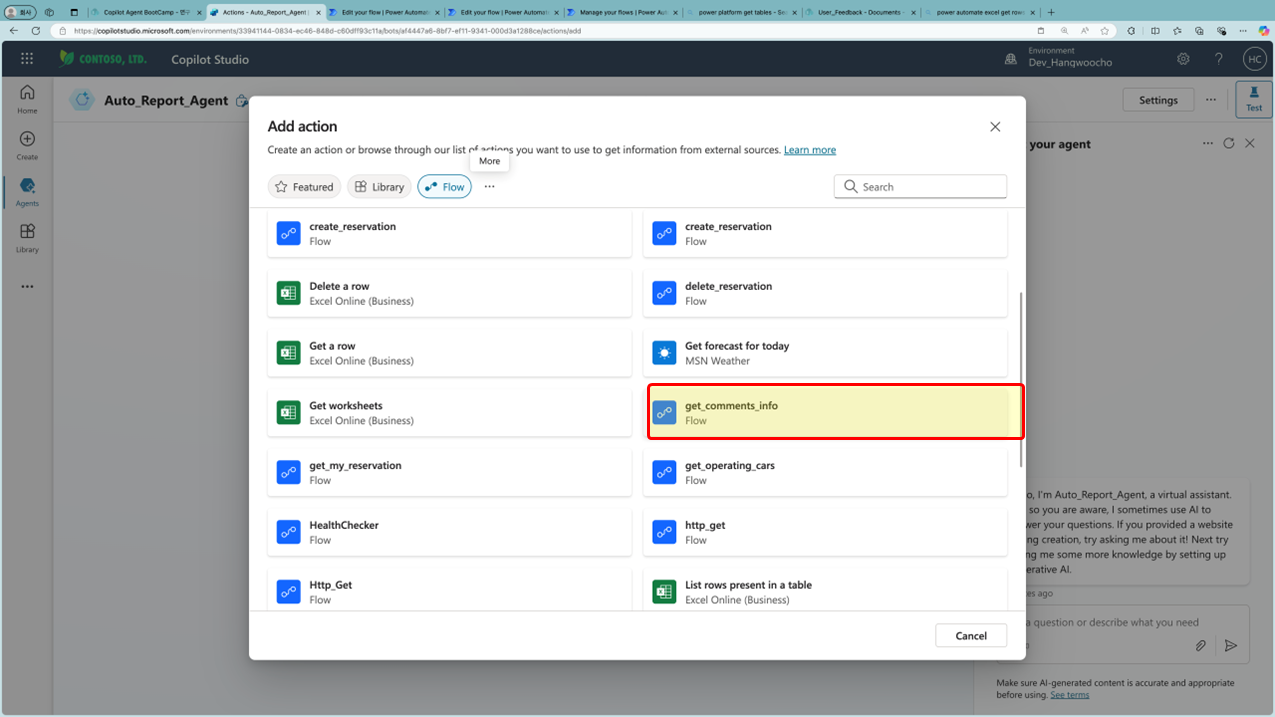Open the Library section in the sidebar
Screen dimensions: 1275x717
coord(27,238)
